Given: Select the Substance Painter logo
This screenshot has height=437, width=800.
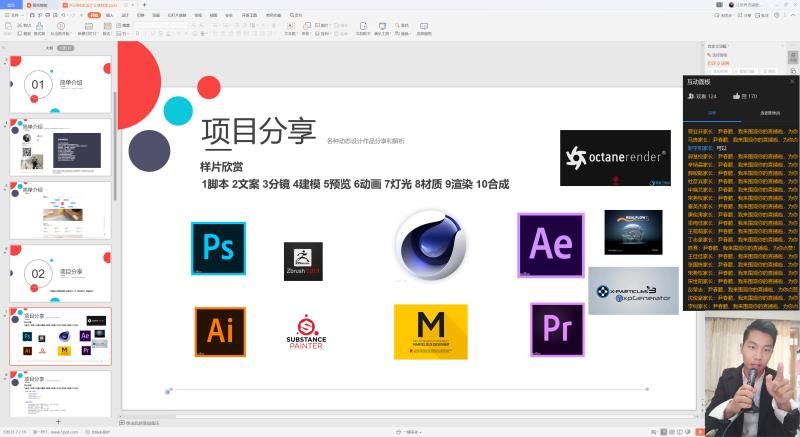Looking at the screenshot, I should [x=306, y=332].
